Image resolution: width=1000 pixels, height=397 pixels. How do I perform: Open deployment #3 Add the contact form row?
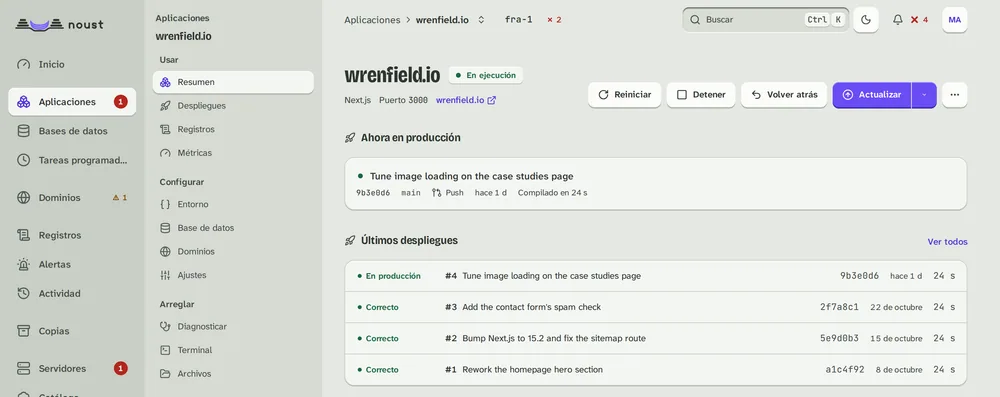[656, 307]
